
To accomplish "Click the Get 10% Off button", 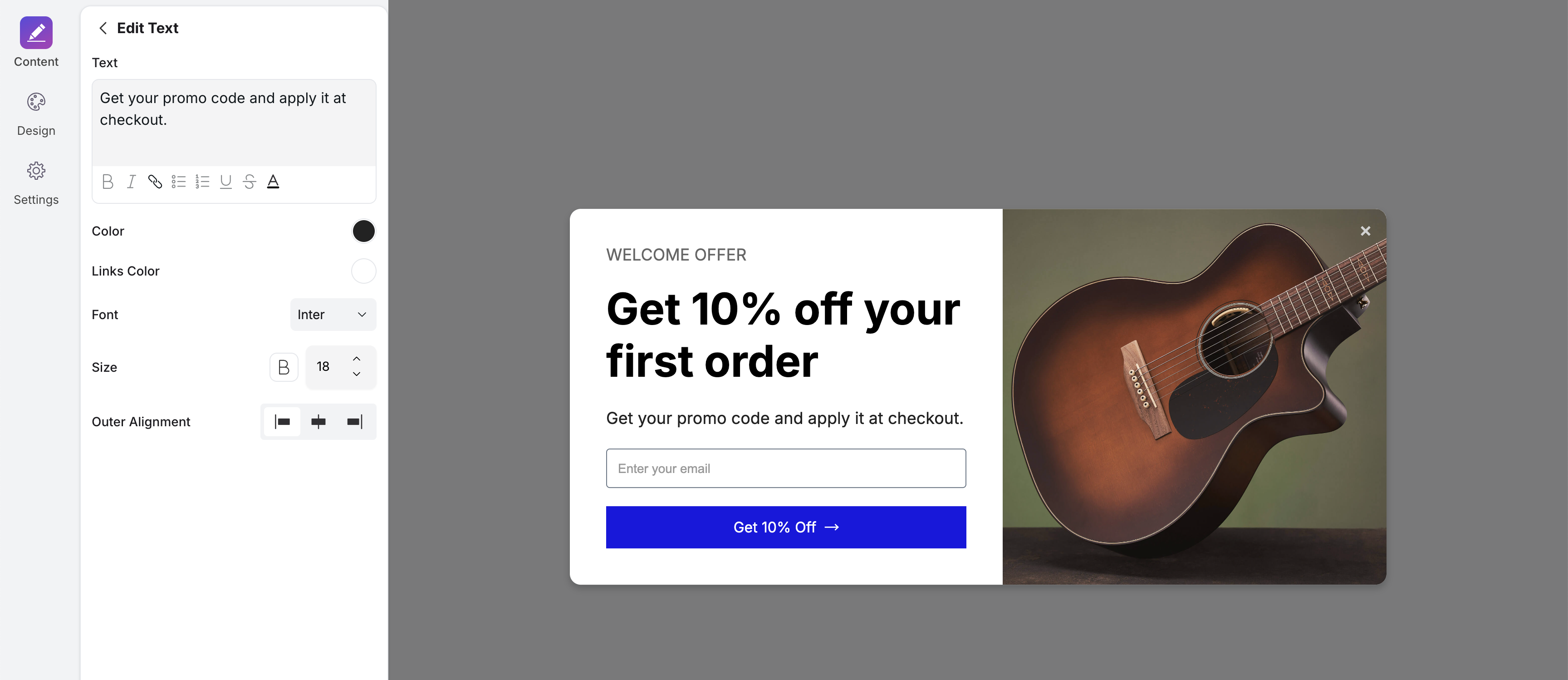I will pos(786,527).
